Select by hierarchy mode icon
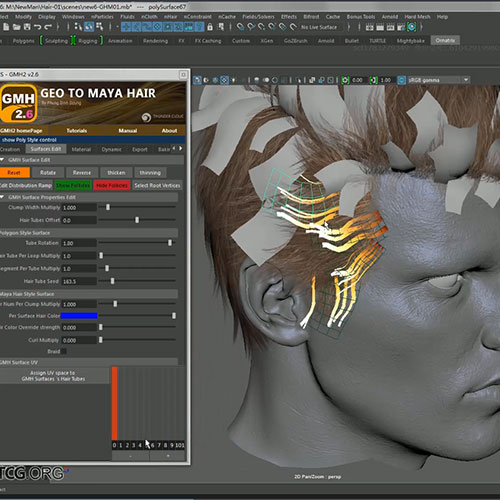The width and height of the screenshot is (500, 500). point(78,27)
